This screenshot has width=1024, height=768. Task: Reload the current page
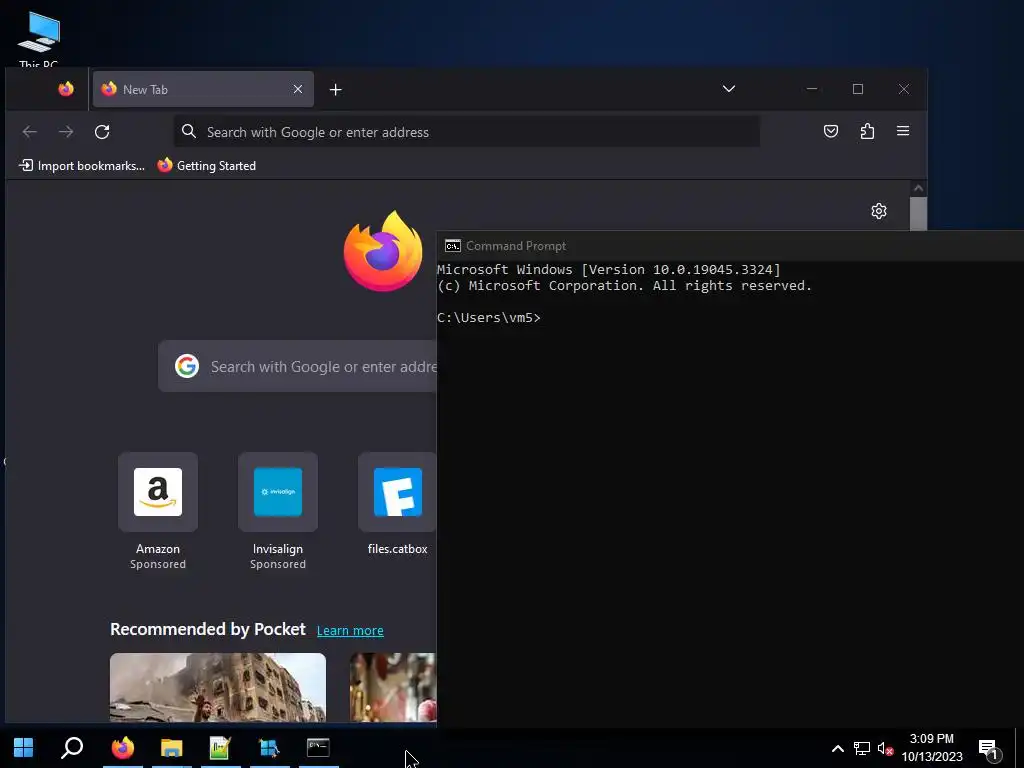[102, 132]
